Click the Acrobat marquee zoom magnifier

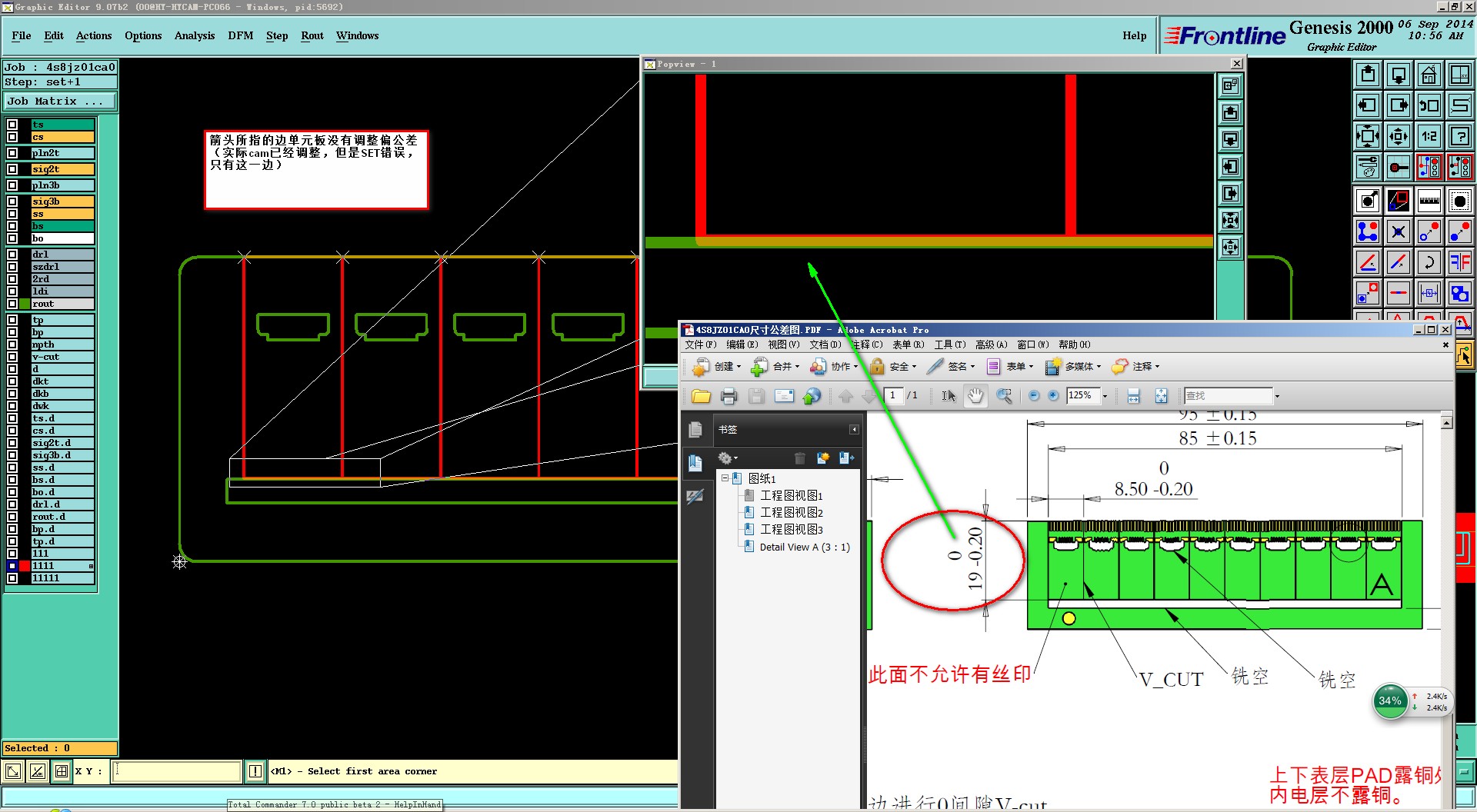click(1004, 396)
